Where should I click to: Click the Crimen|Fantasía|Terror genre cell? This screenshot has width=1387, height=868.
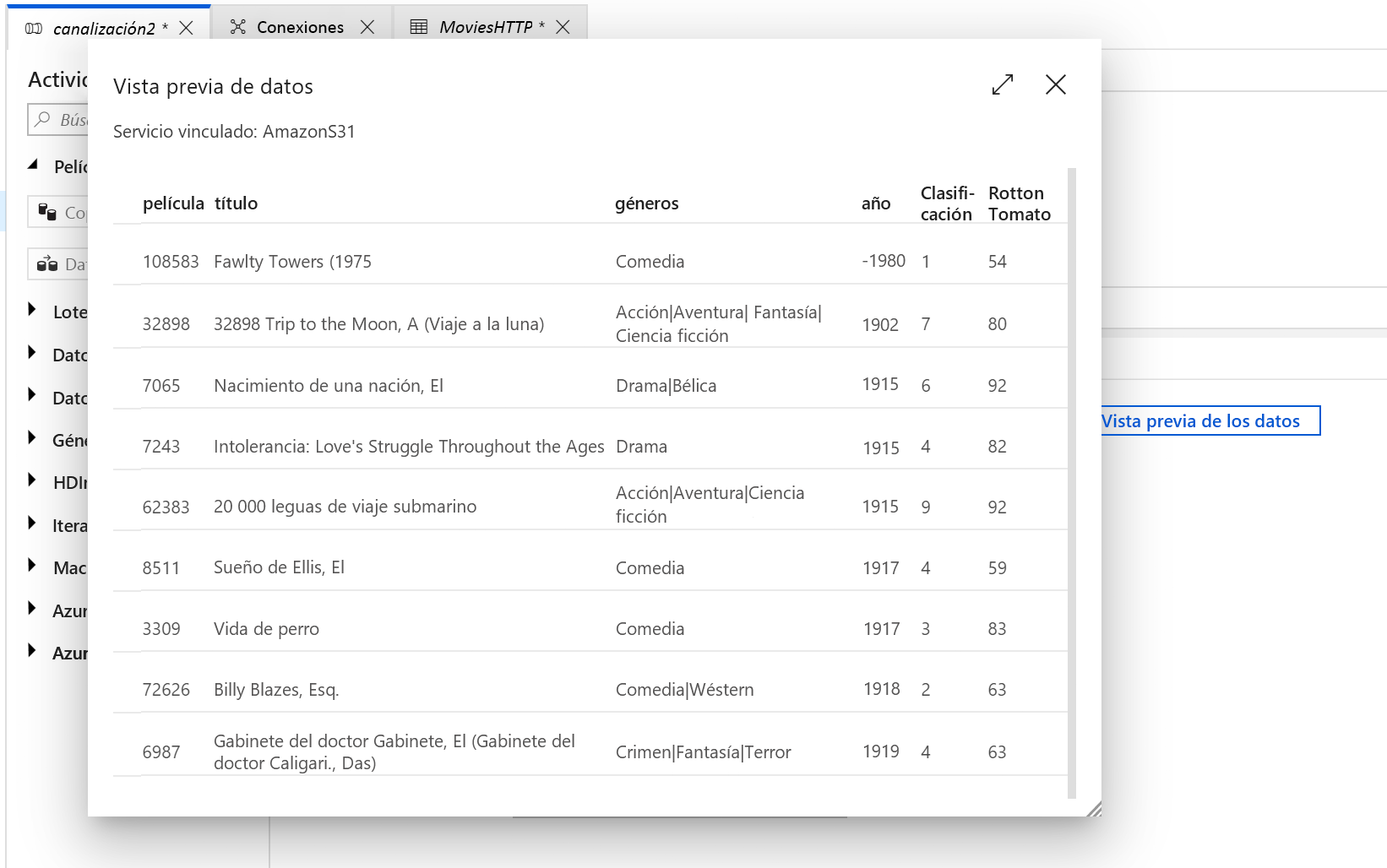(703, 752)
